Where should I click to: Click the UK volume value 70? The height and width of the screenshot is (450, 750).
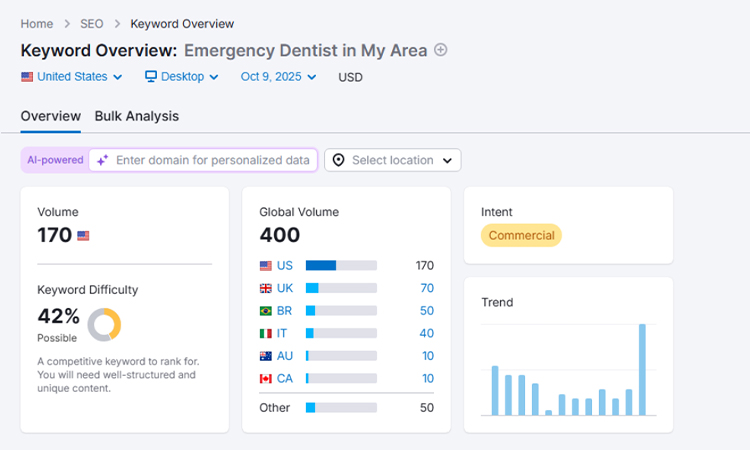tap(427, 288)
